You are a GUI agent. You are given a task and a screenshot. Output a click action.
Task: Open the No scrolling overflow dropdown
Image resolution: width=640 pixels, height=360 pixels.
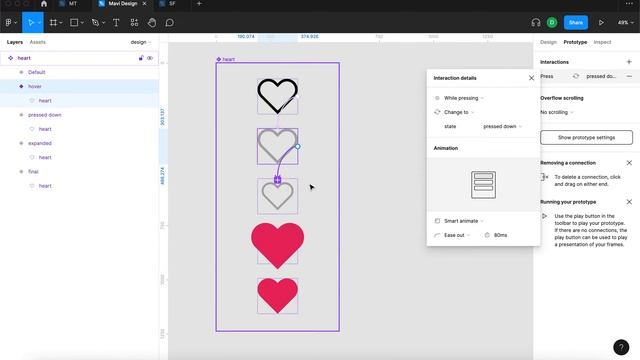557,112
